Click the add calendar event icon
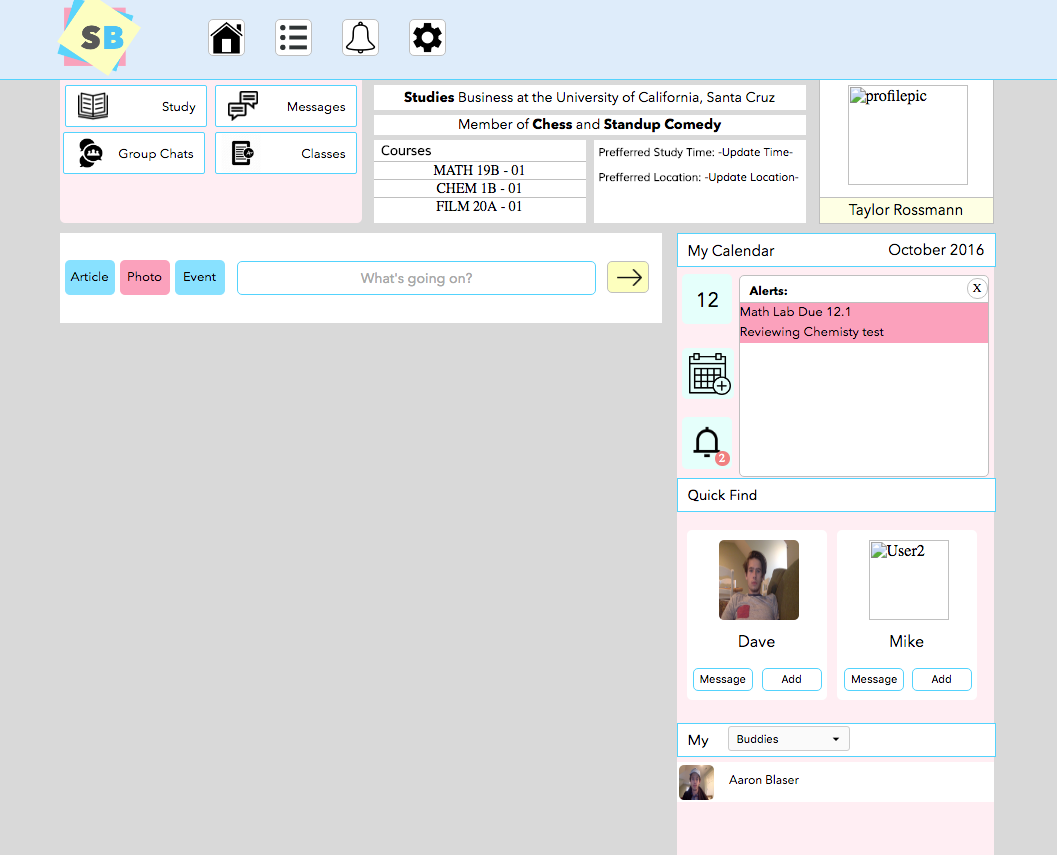 [708, 374]
